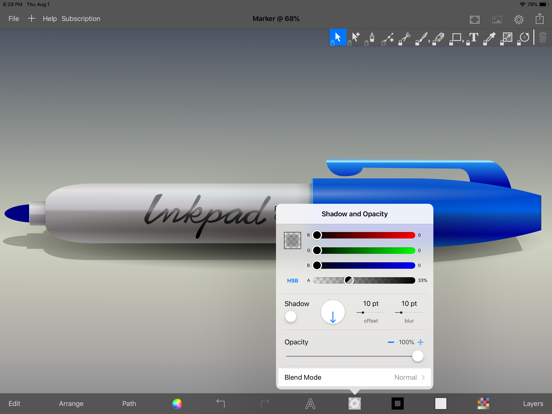Open the File menu
This screenshot has width=552, height=414.
14,19
